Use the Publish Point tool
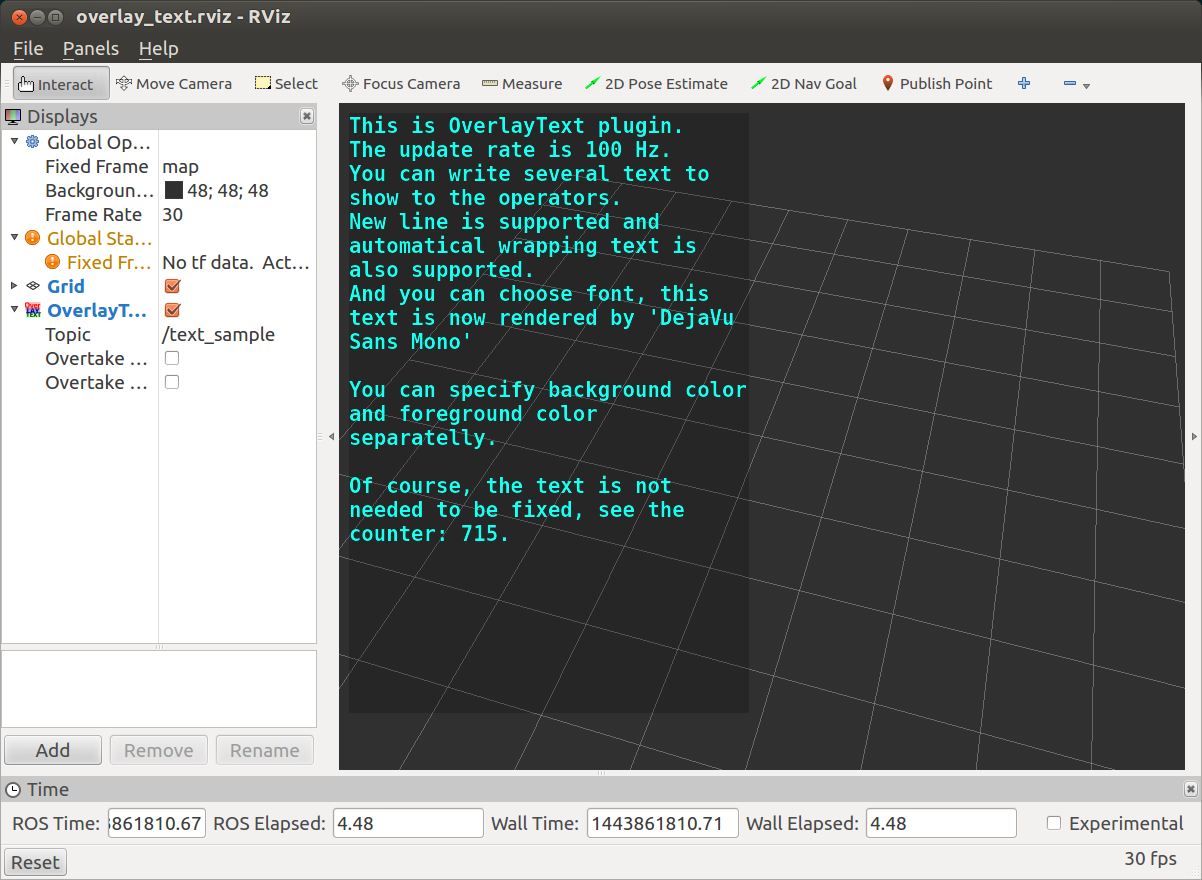Screen dimensions: 1202x880 pyautogui.click(x=937, y=84)
